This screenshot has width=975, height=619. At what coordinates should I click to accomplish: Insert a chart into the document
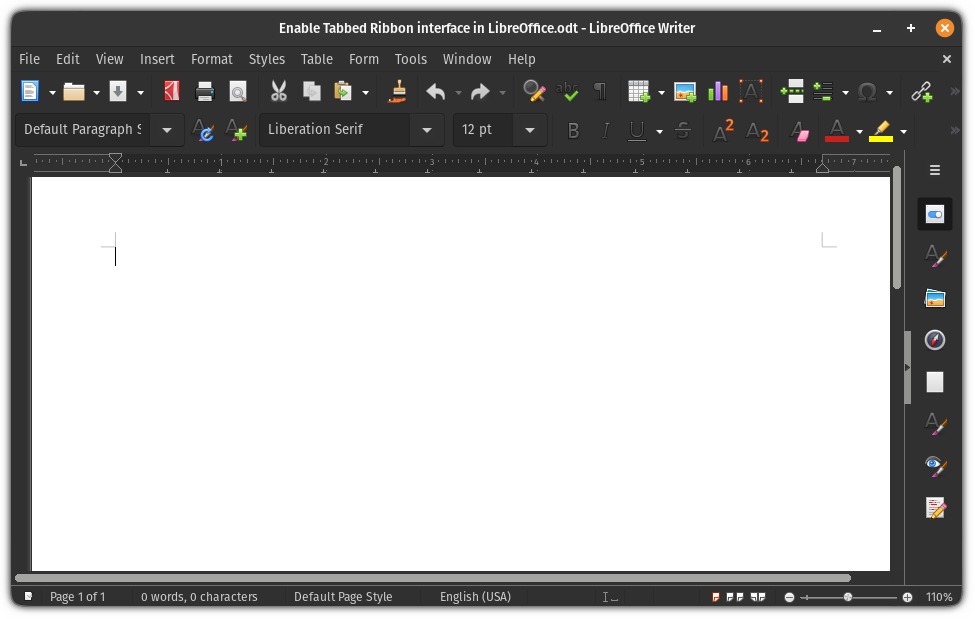717,91
